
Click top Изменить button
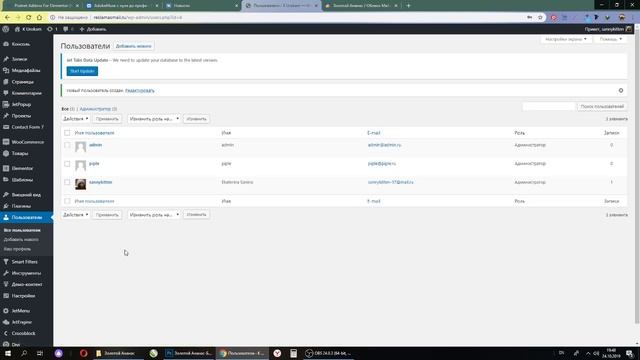coord(196,119)
